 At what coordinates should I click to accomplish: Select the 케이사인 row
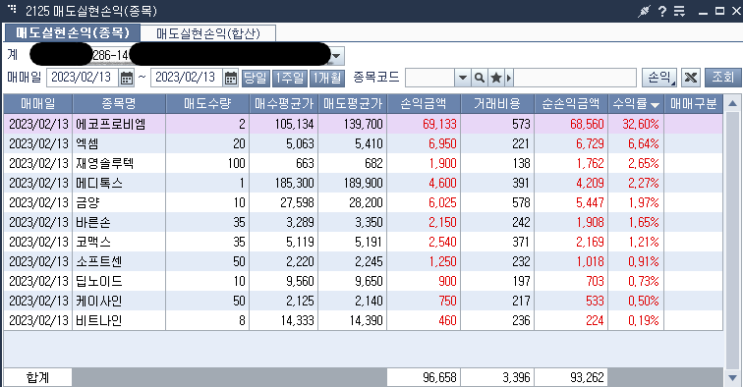pos(363,301)
